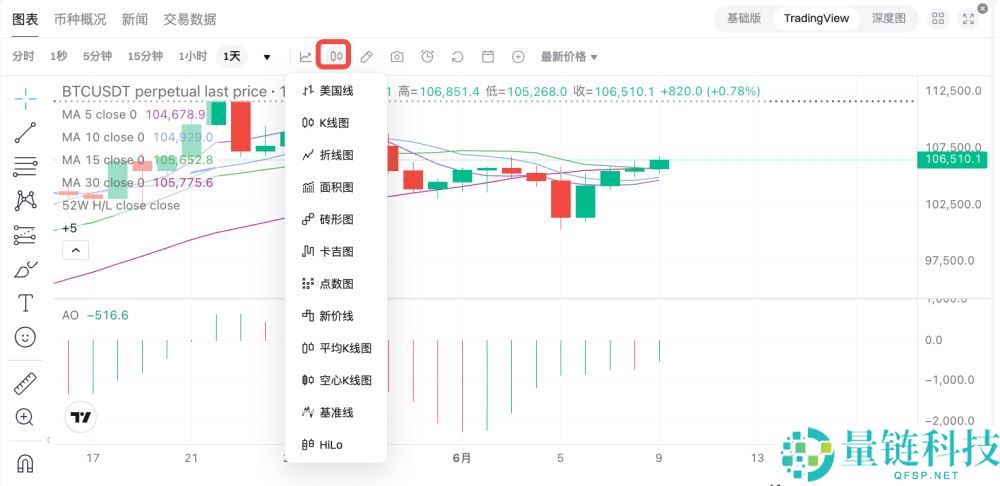
Task: Click the MA 15 close indicator legend
Action: [138, 160]
